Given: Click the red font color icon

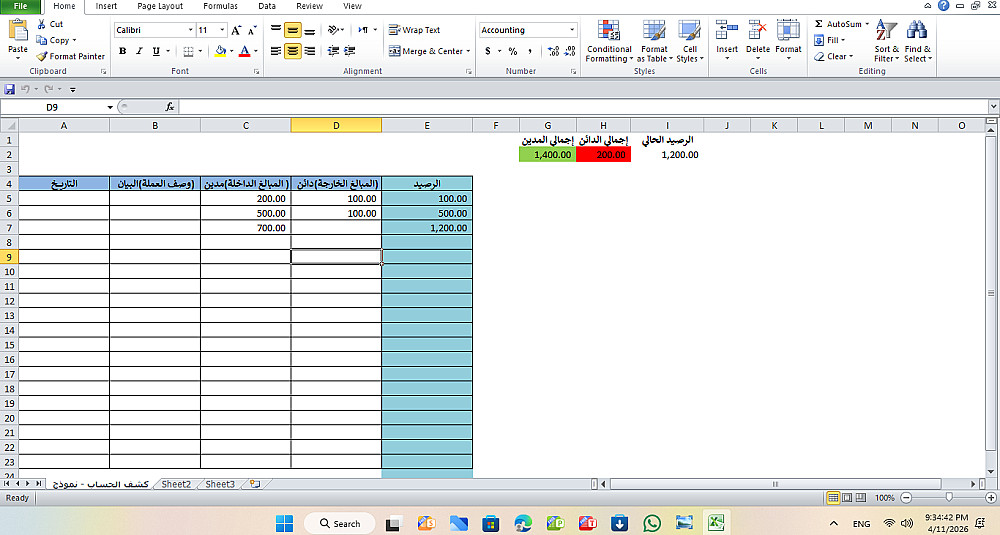Looking at the screenshot, I should tap(244, 51).
